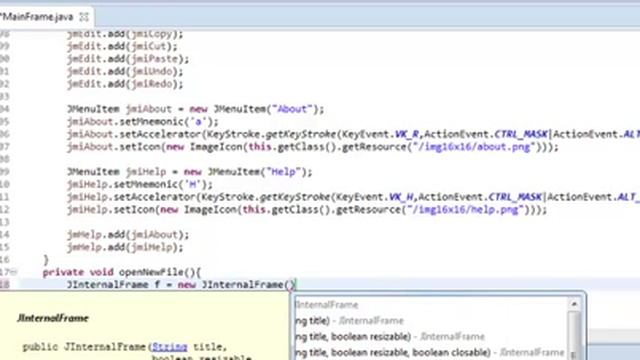Screen dimensions: 640x360
Task: Place cursor on the jmEdit.add(jmiPaste) line
Action: click(x=128, y=59)
